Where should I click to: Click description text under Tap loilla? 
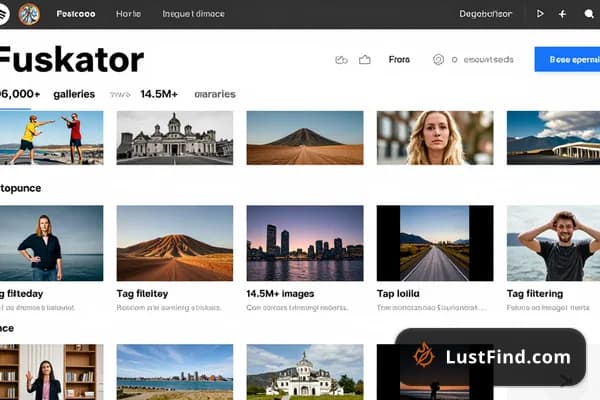[432, 307]
